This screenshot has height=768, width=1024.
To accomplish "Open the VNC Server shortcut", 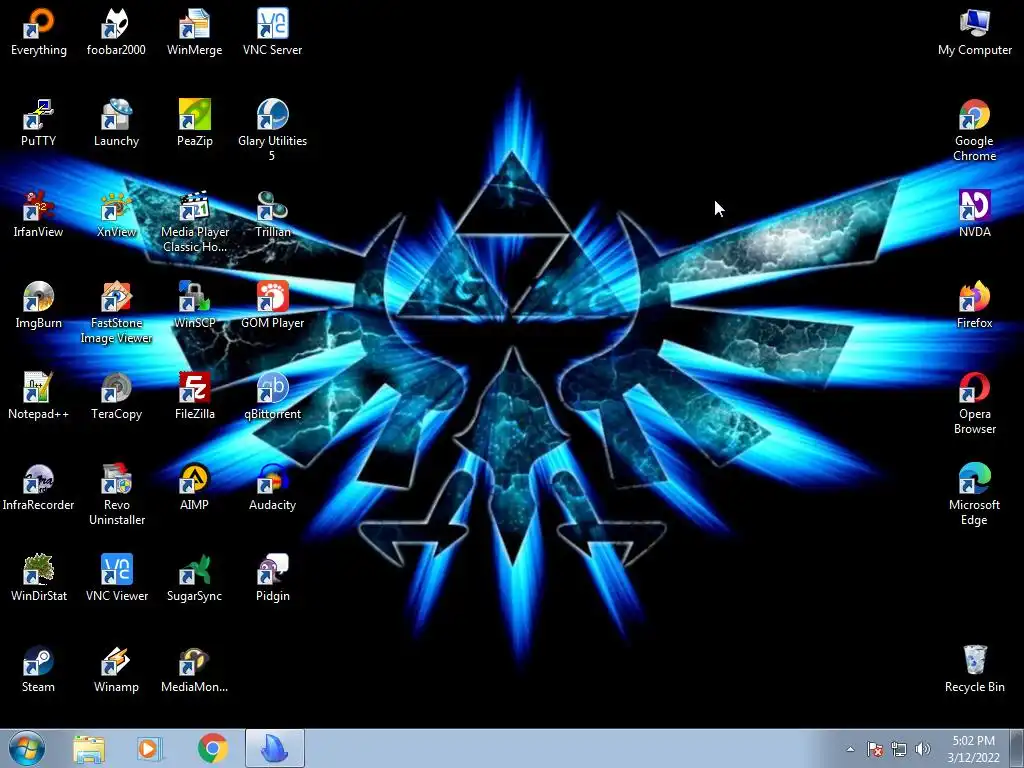I will [x=272, y=32].
